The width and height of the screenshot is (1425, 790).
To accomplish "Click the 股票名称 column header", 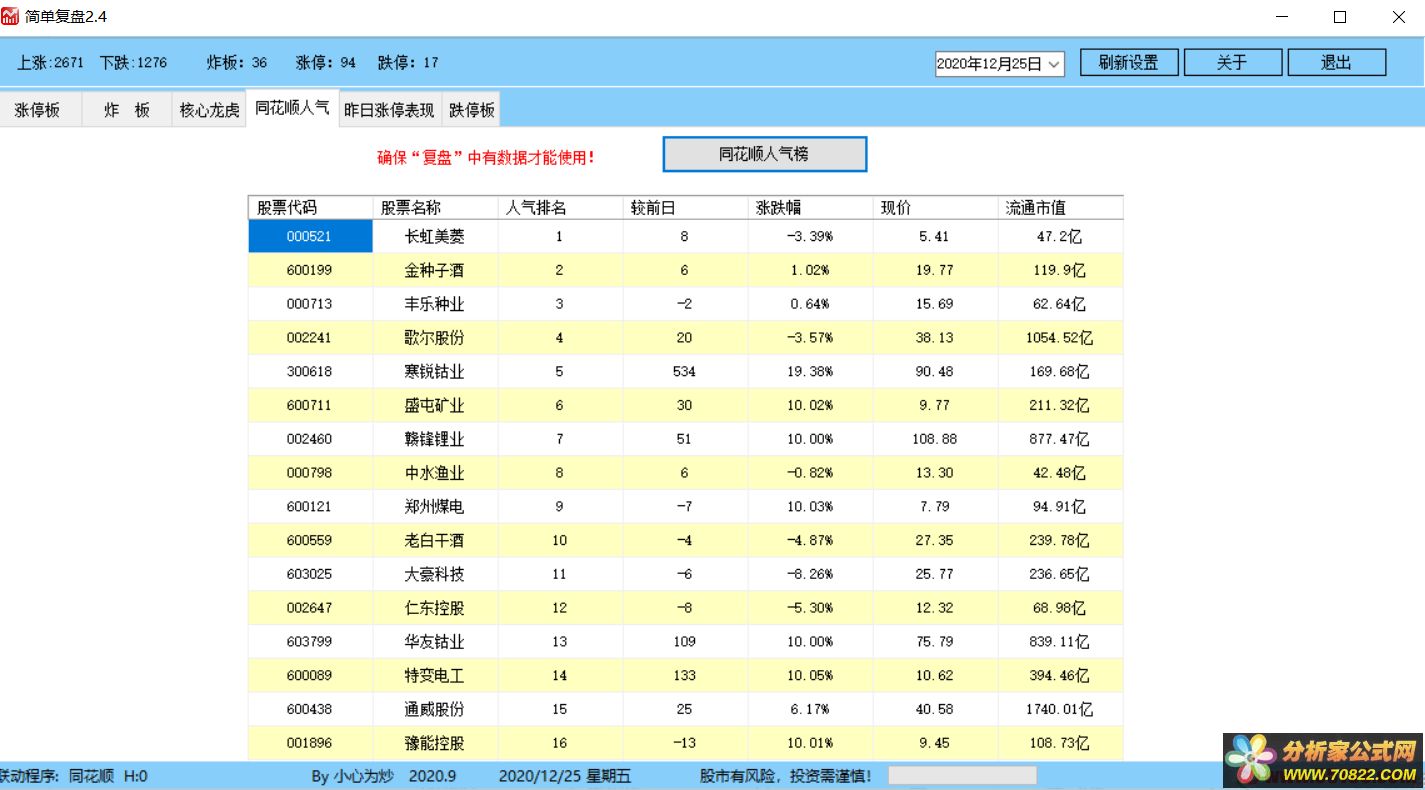I will tap(435, 207).
